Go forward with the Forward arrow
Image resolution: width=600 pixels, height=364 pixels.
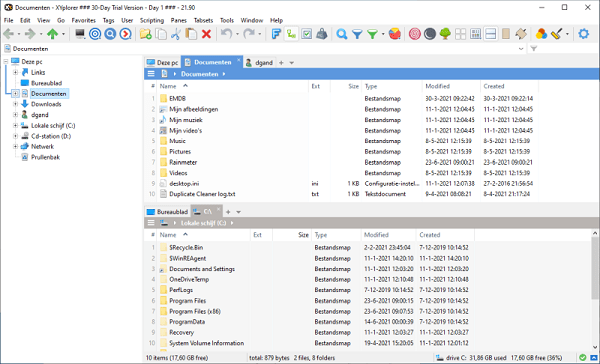click(30, 34)
